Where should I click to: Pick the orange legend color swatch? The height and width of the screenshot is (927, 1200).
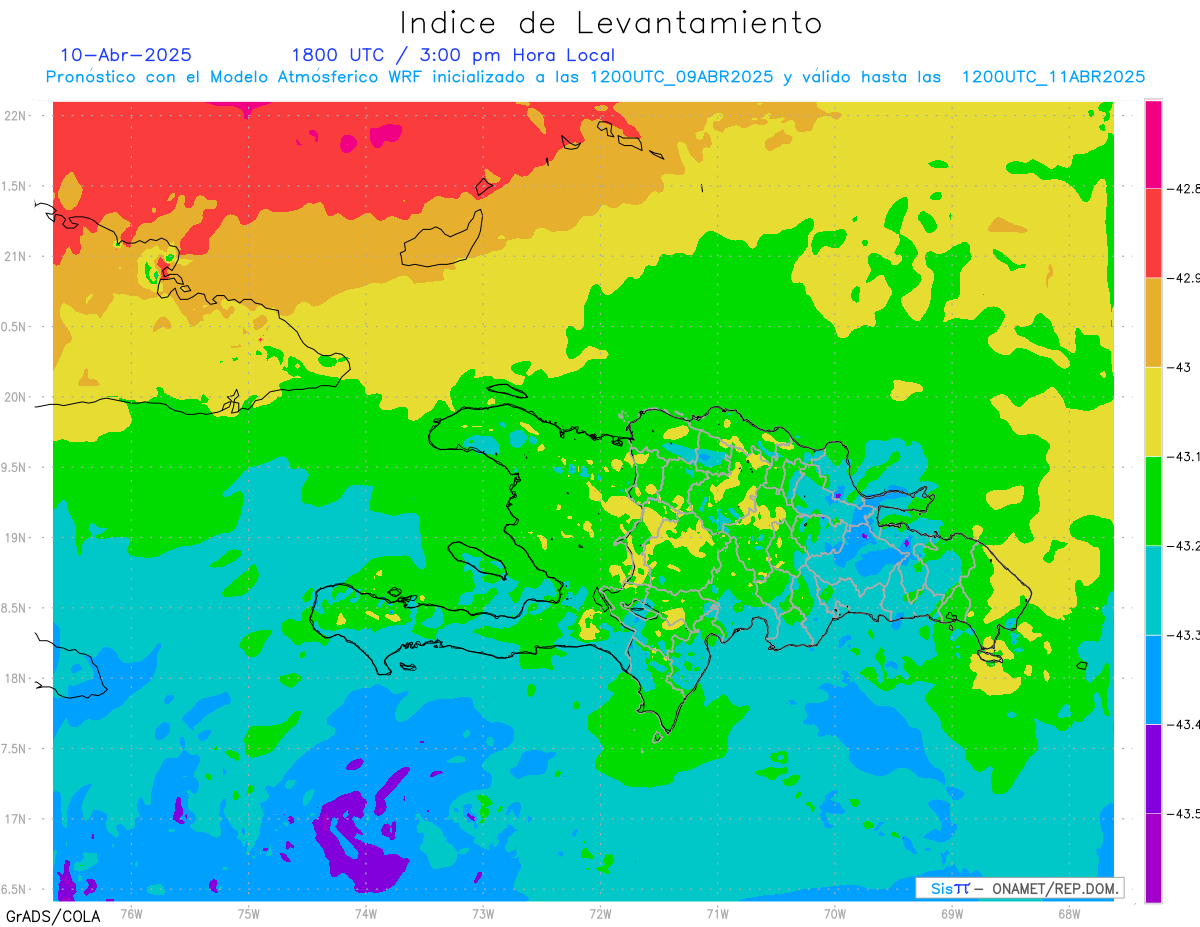1153,322
